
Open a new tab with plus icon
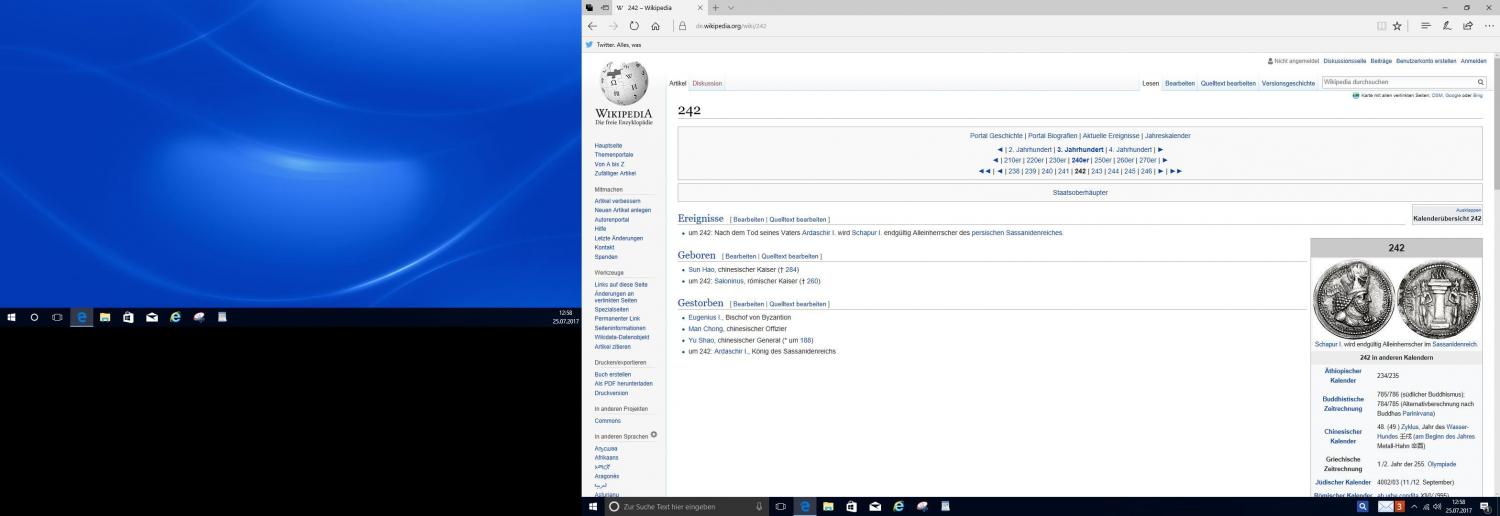click(x=716, y=8)
